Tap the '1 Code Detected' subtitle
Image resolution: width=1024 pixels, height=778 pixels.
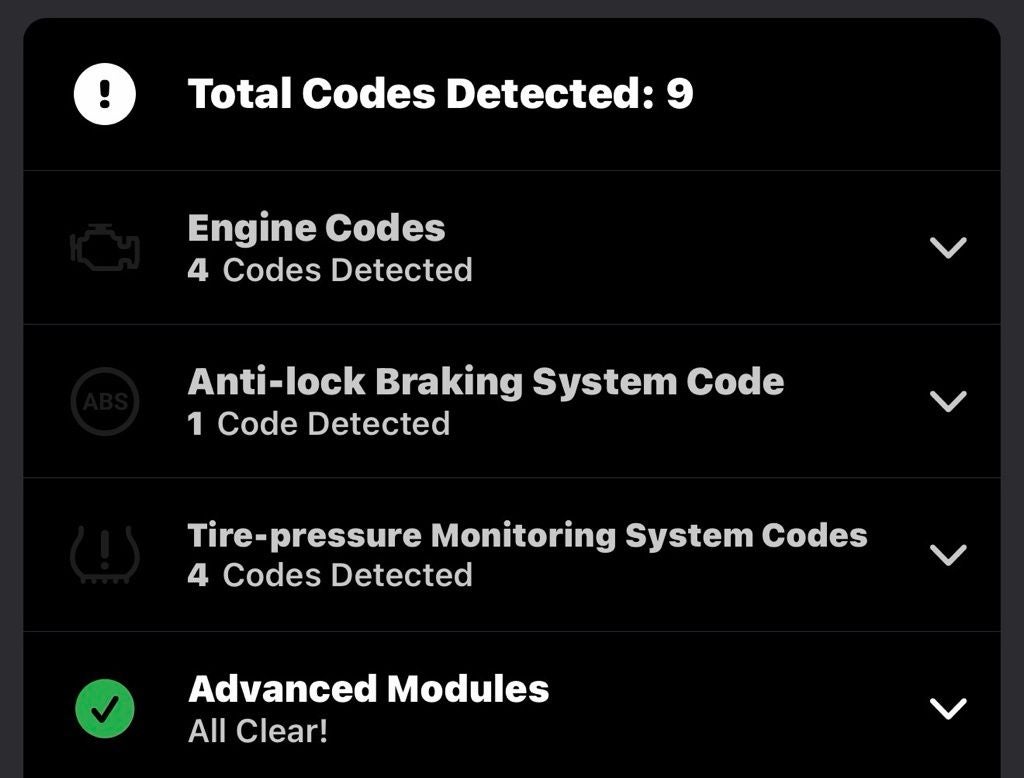tap(319, 424)
